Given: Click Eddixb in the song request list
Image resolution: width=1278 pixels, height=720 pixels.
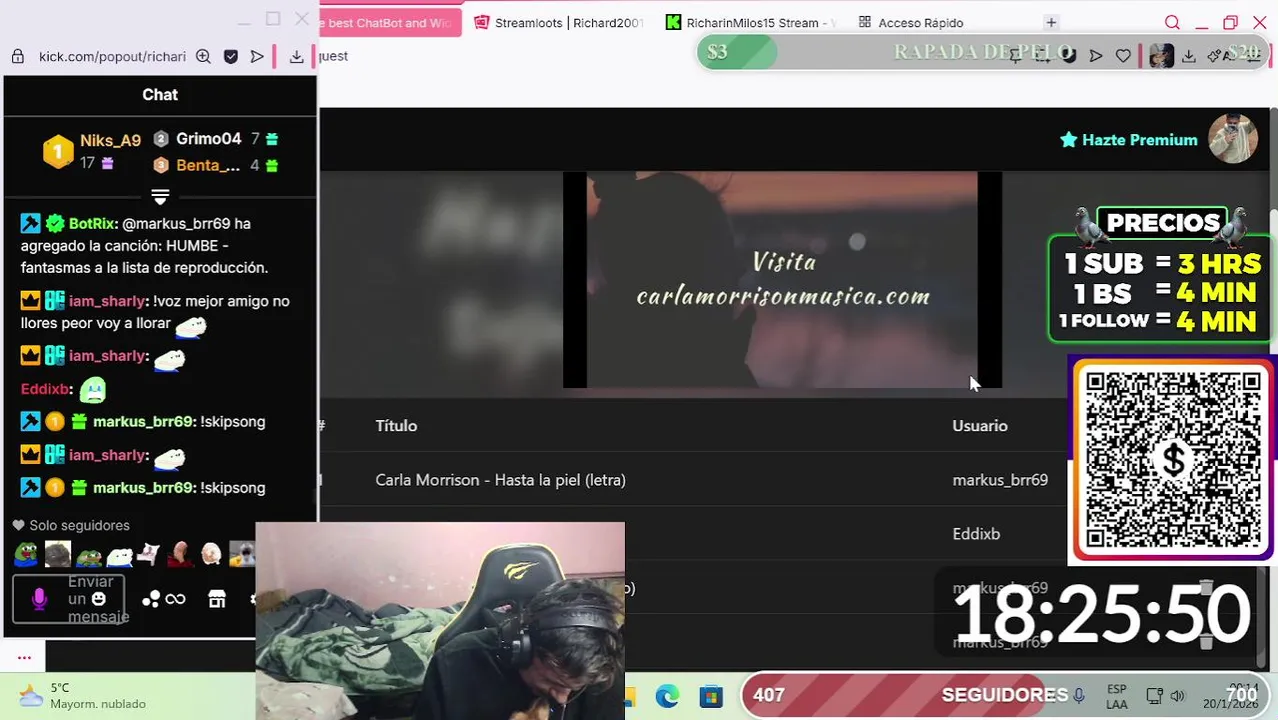Looking at the screenshot, I should click(x=976, y=534).
